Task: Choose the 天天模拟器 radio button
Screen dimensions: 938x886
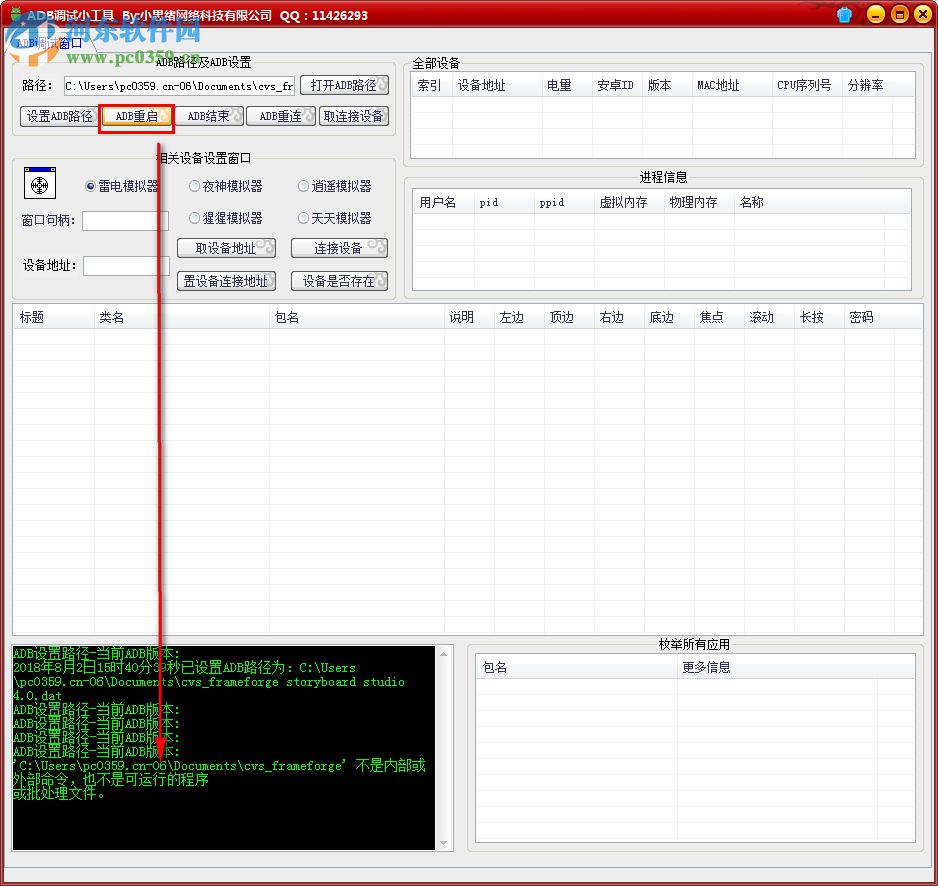Action: pyautogui.click(x=303, y=218)
